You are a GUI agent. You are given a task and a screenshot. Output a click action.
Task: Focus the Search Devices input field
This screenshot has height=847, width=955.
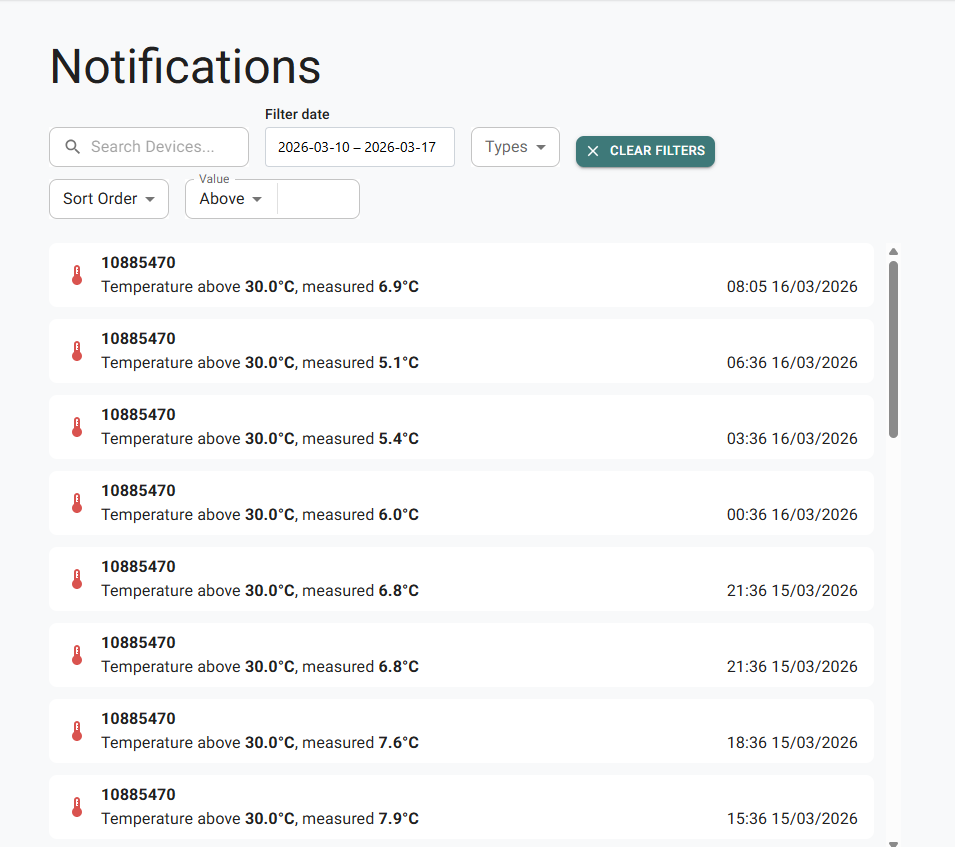160,147
